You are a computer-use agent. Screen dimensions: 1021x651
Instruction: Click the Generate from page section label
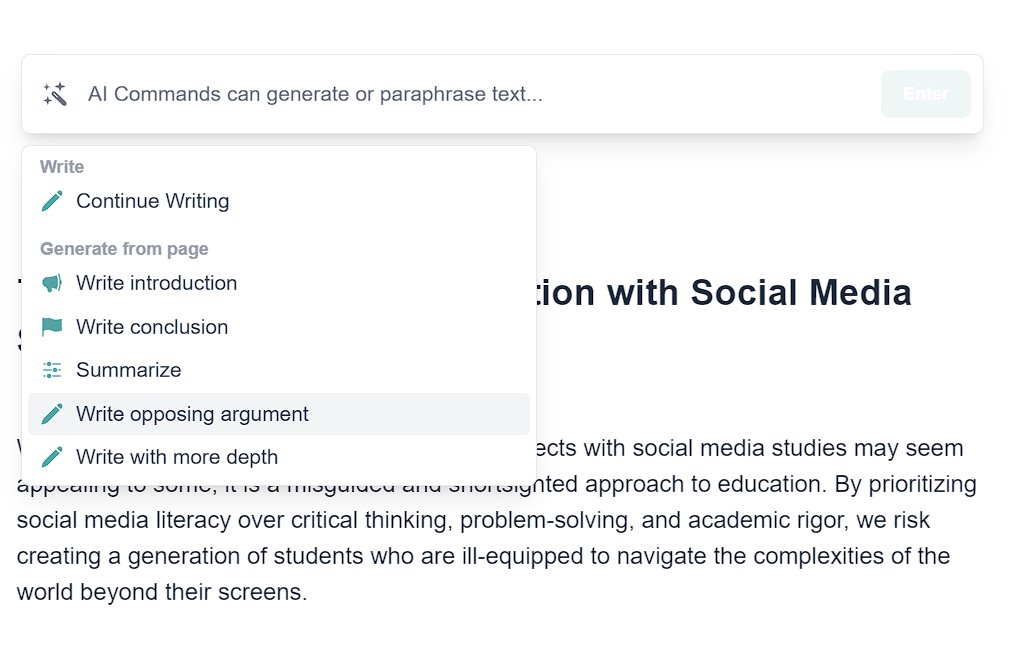(124, 249)
